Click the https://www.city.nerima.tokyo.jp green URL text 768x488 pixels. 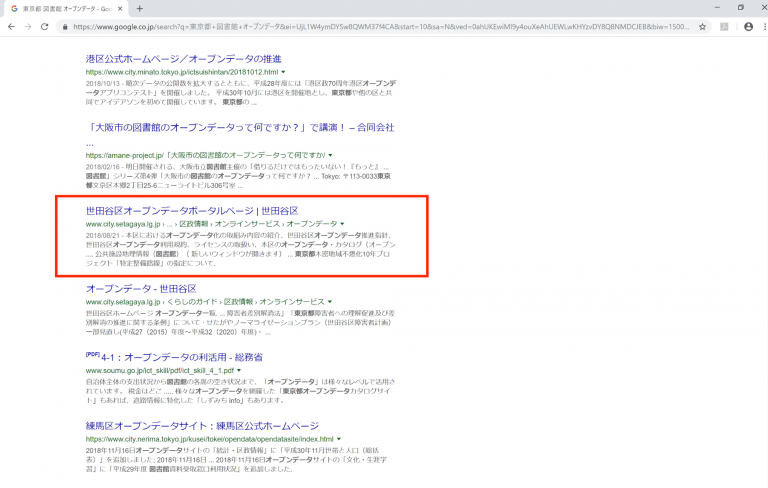pyautogui.click(x=210, y=439)
